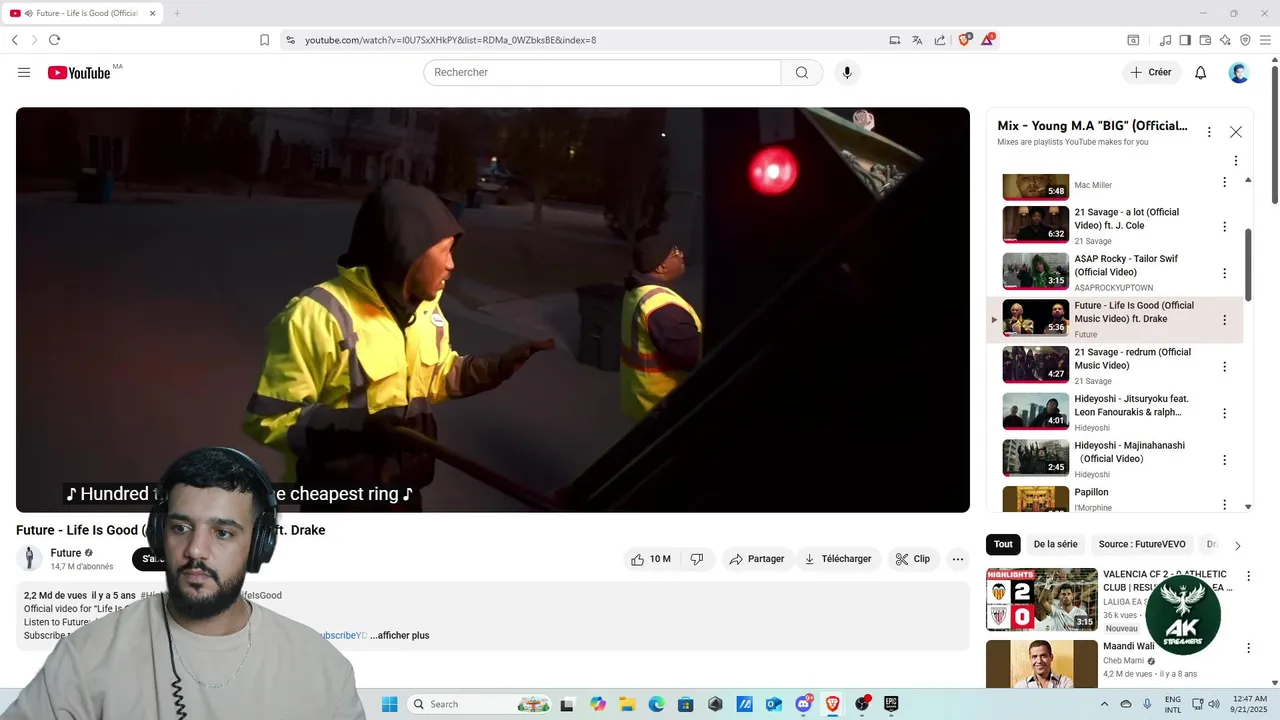This screenshot has width=1280, height=720.
Task: Click the Télécharger button
Action: coord(838,559)
